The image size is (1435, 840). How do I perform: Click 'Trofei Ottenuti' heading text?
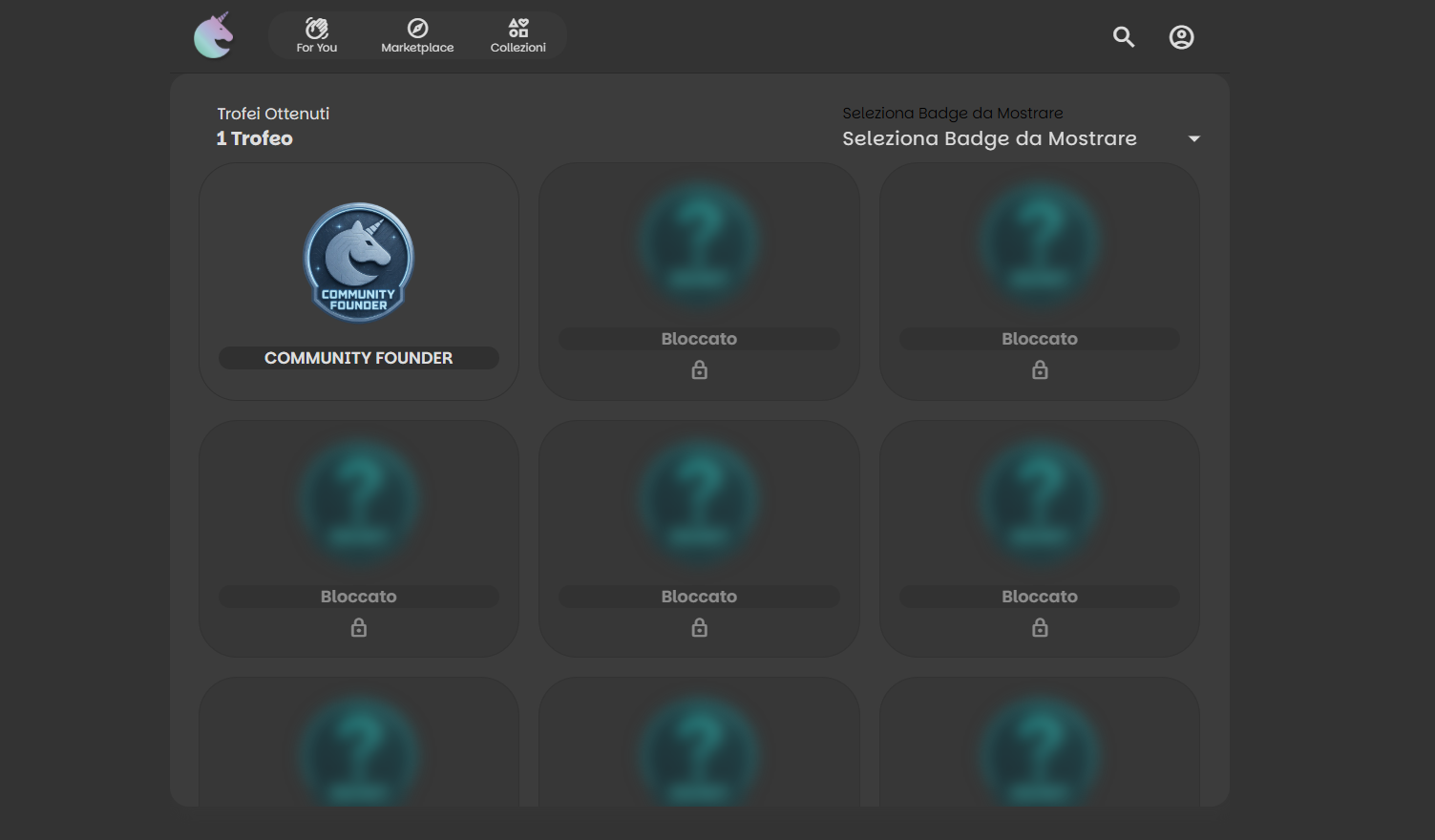click(273, 114)
